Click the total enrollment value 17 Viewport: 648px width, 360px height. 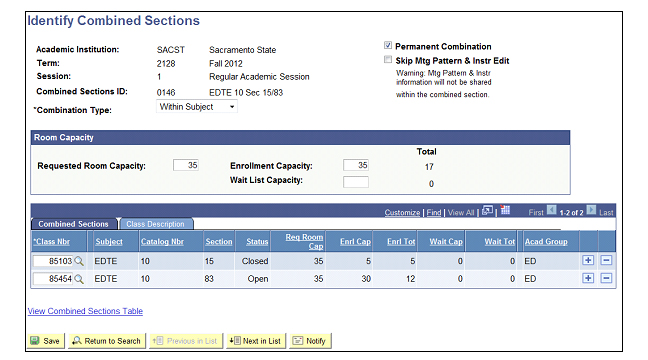pos(429,167)
